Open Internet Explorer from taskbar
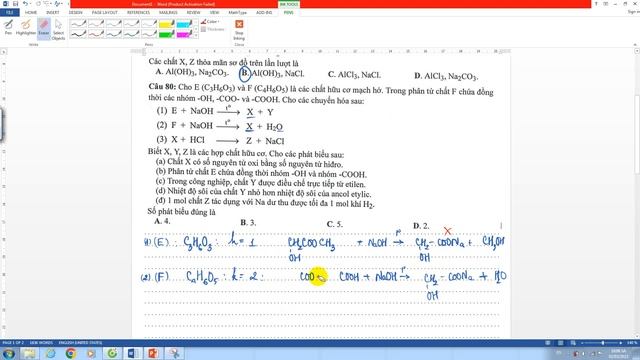The width and height of the screenshot is (640, 360). coord(50,353)
